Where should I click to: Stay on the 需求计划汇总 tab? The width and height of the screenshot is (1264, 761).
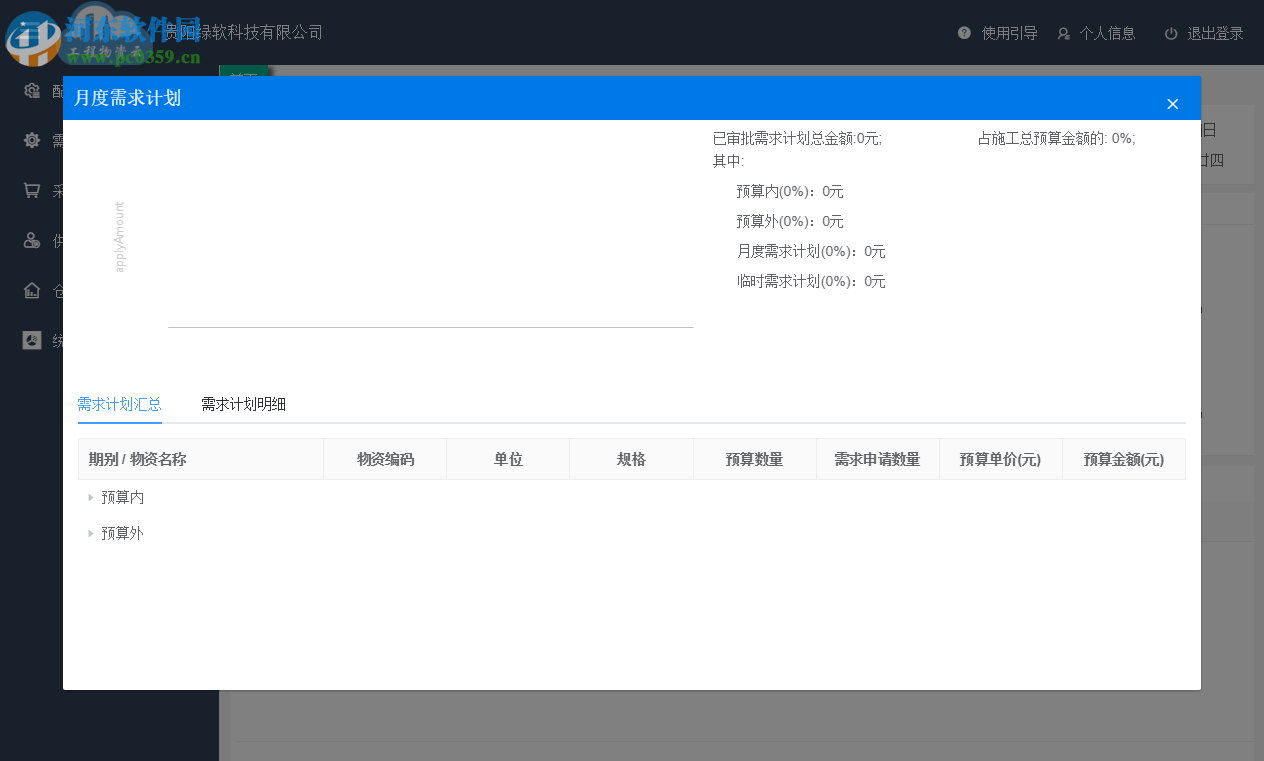(x=120, y=404)
